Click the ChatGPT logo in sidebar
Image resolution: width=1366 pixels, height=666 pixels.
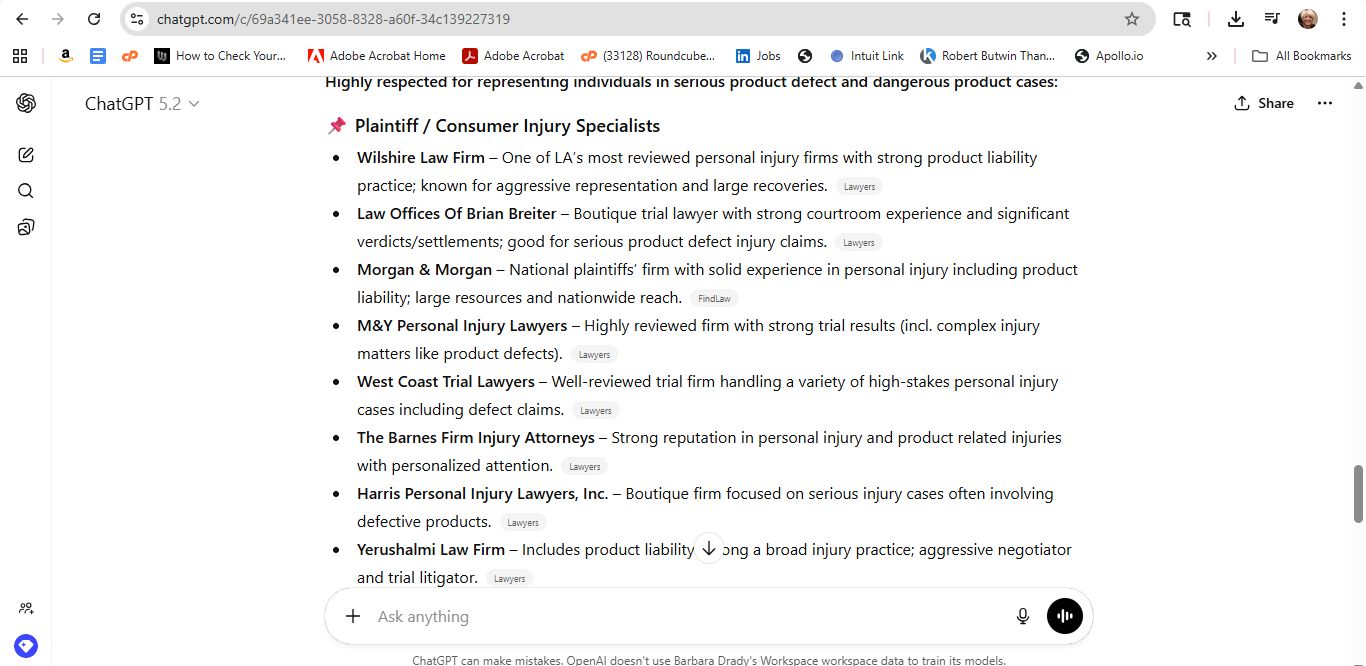point(26,103)
